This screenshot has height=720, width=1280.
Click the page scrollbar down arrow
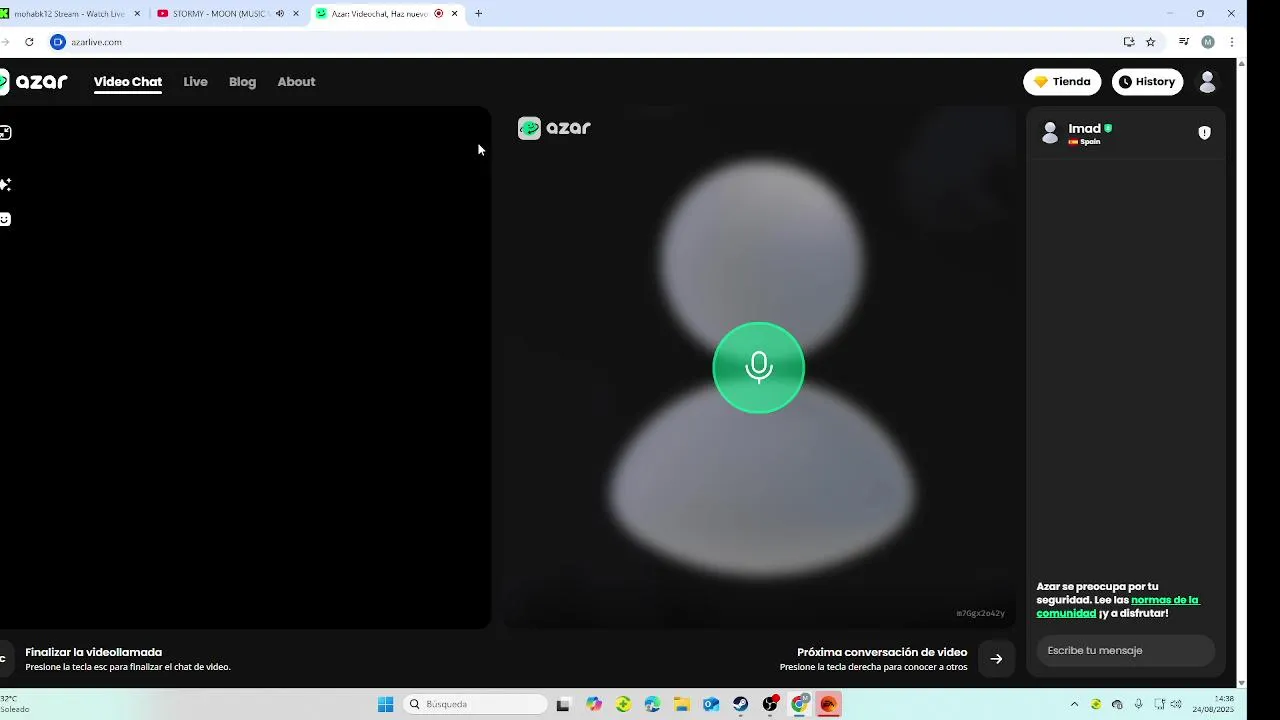(x=1241, y=683)
